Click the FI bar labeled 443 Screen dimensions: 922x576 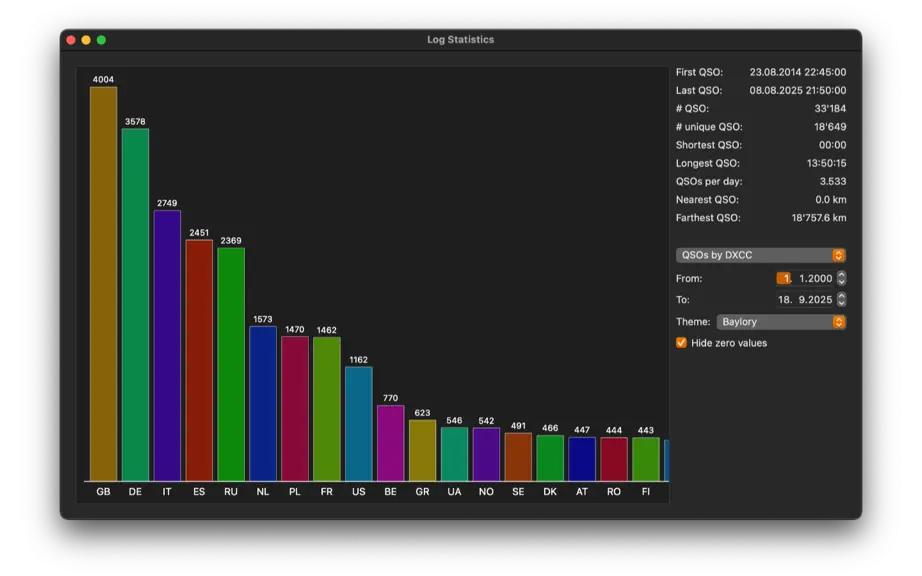pyautogui.click(x=646, y=459)
